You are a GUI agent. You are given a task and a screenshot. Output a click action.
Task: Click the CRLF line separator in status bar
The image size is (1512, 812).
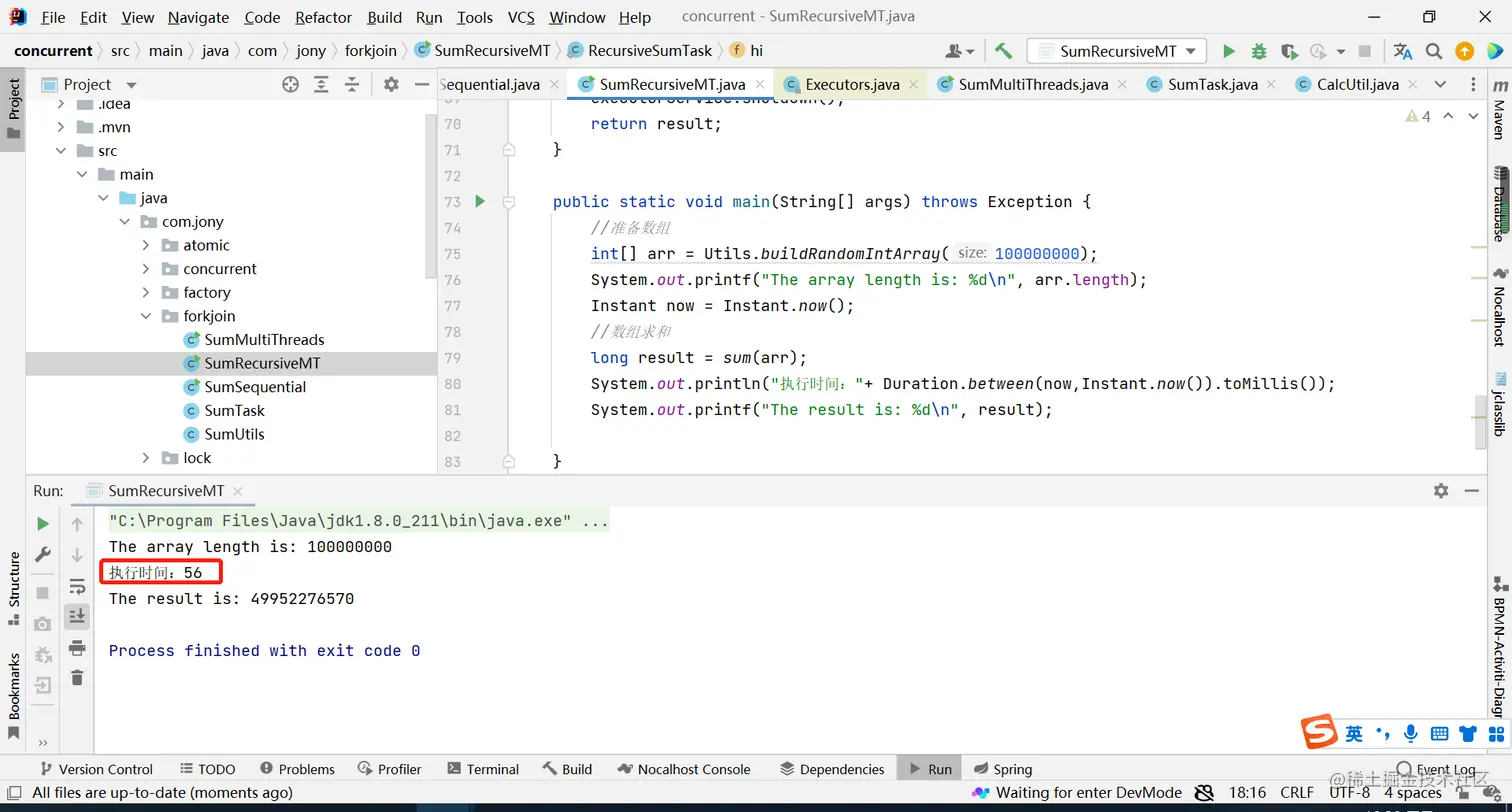click(1297, 792)
